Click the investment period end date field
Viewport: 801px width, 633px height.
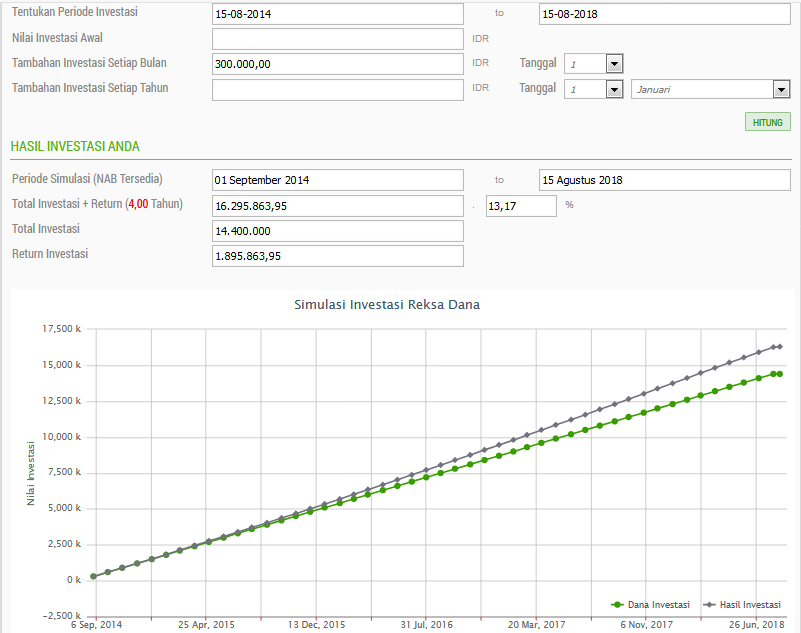664,14
